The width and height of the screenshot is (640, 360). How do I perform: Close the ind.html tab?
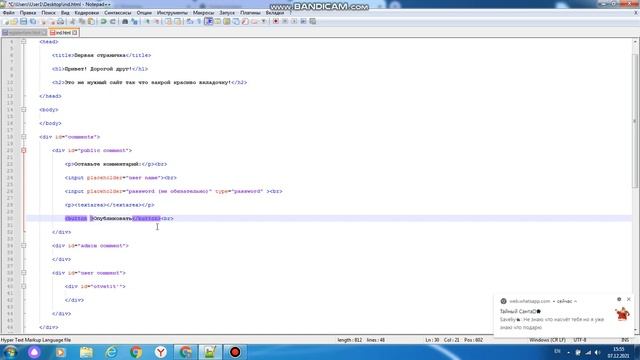pyautogui.click(x=75, y=33)
